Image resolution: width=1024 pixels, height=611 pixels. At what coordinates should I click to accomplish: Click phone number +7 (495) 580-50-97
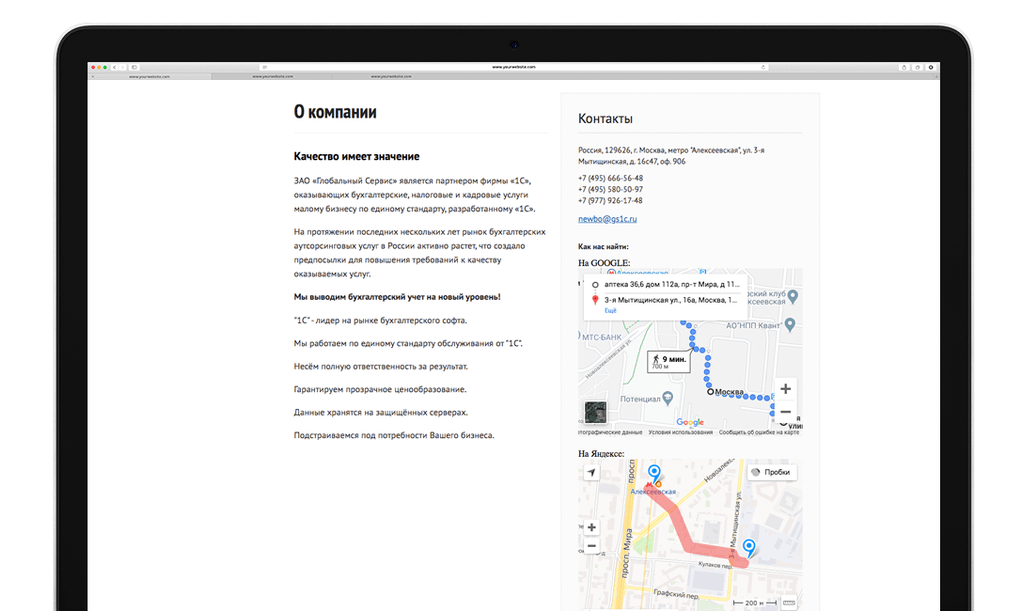611,189
